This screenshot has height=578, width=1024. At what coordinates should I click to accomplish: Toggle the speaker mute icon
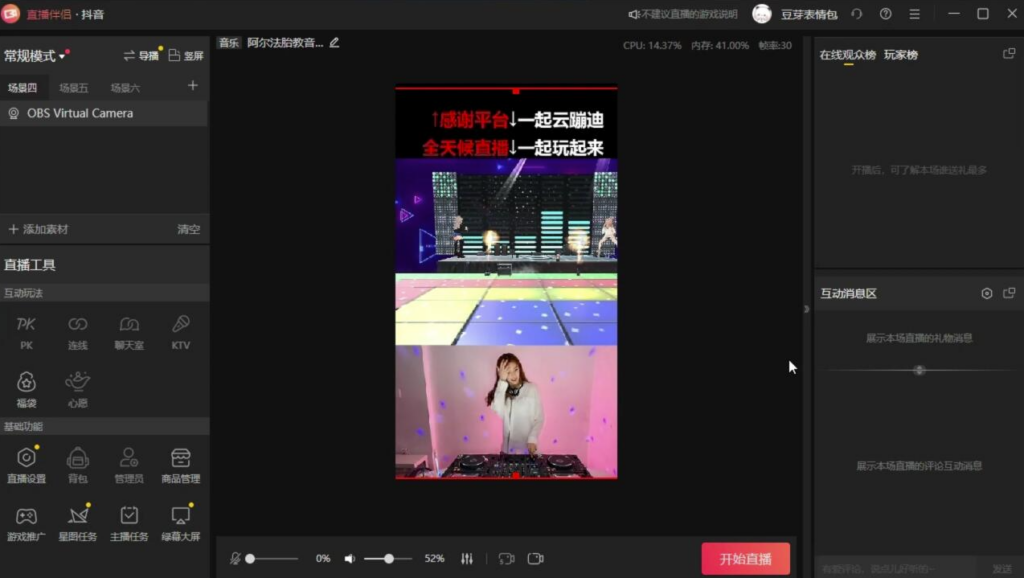[350, 558]
